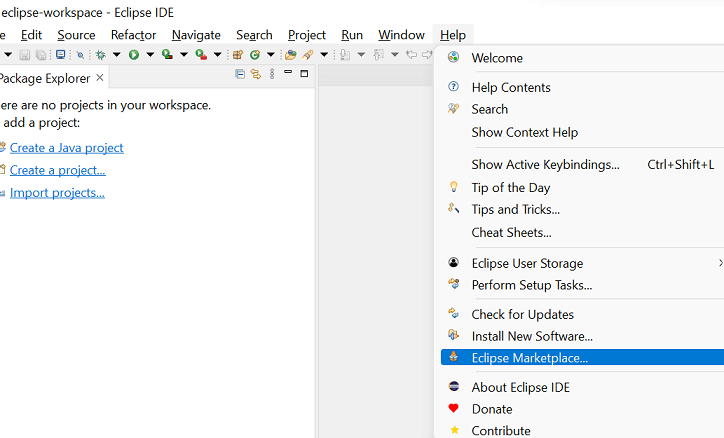The image size is (724, 438).
Task: Expand the Previous Annotation dropdown arrow
Action: pyautogui.click(x=395, y=54)
